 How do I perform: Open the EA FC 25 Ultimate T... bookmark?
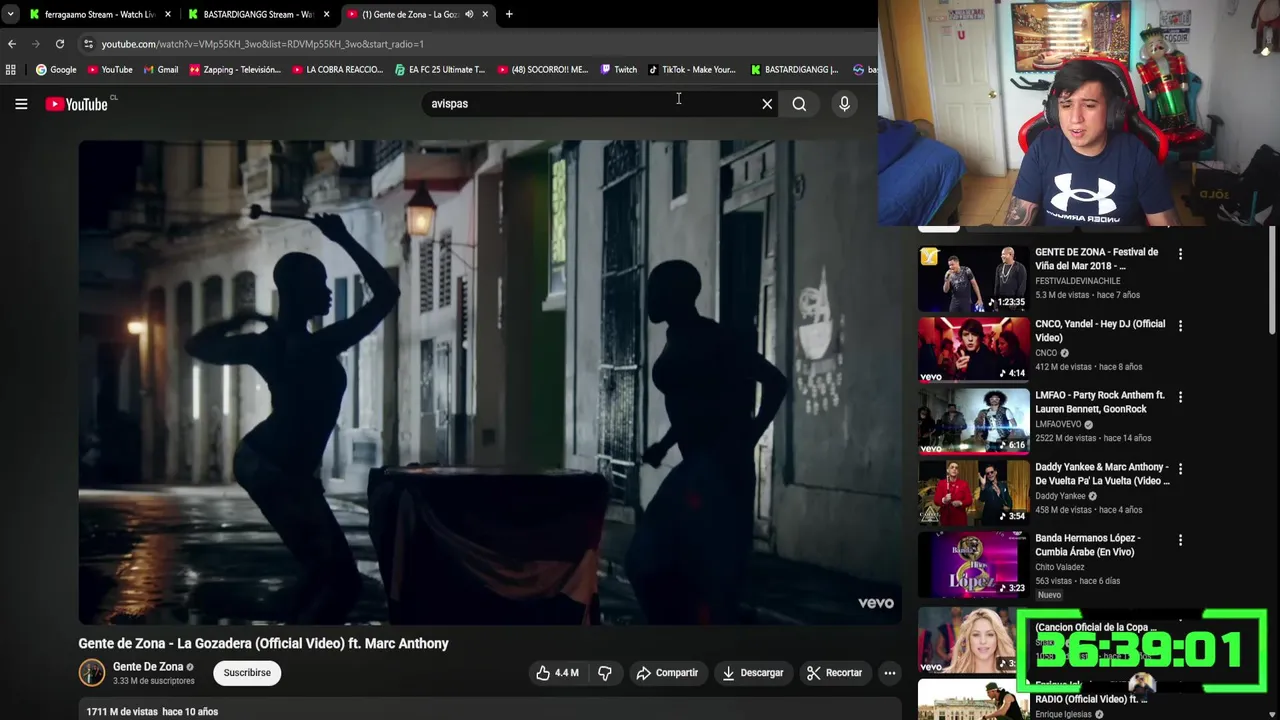point(440,70)
